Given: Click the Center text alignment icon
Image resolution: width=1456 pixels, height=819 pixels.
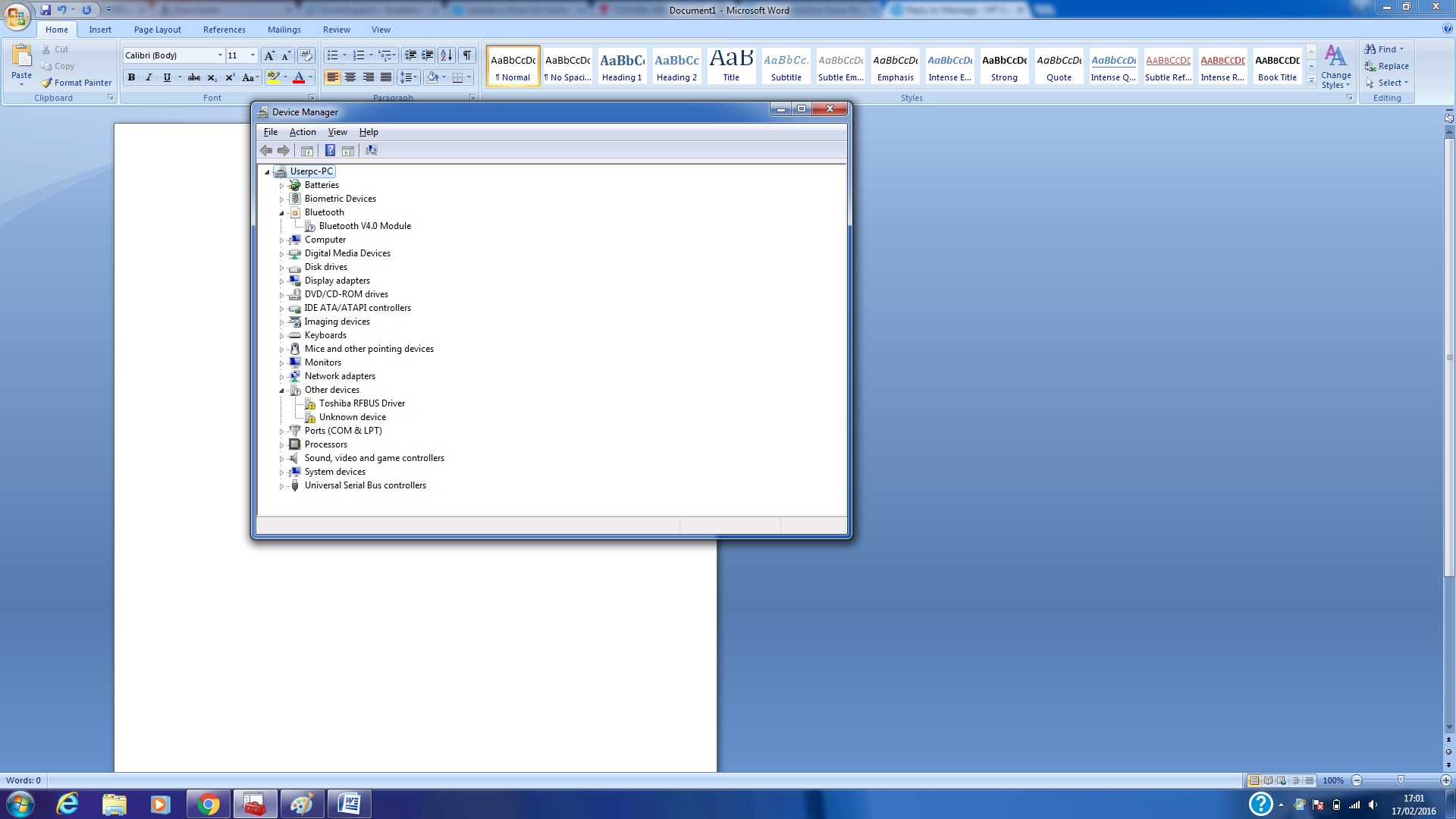Looking at the screenshot, I should [x=350, y=77].
